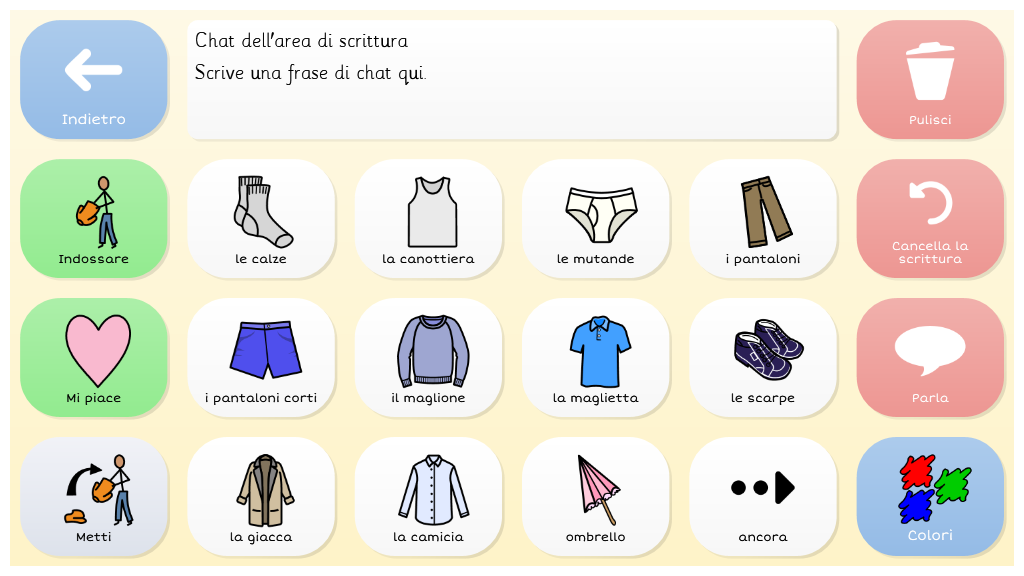1024x576 pixels.
Task: Tap the 'Mi piace' heart button
Action: (x=94, y=358)
